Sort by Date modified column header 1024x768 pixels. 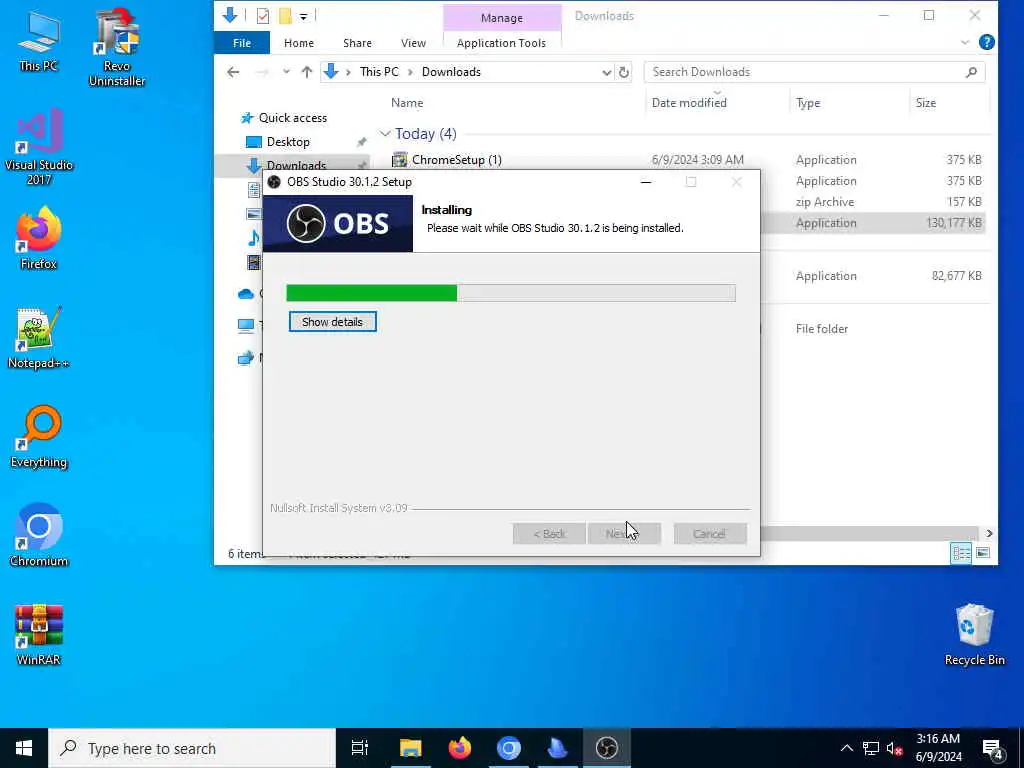pyautogui.click(x=689, y=103)
